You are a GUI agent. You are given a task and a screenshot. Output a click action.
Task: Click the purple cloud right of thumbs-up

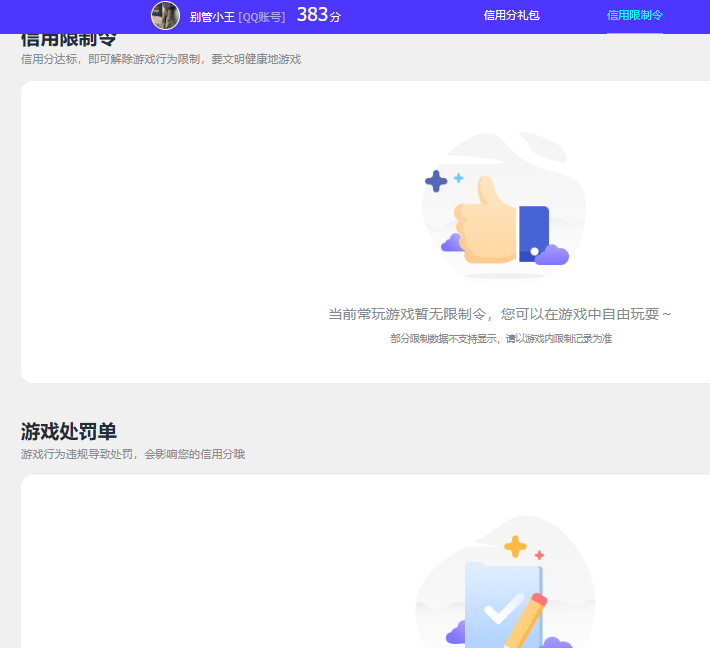(x=552, y=256)
